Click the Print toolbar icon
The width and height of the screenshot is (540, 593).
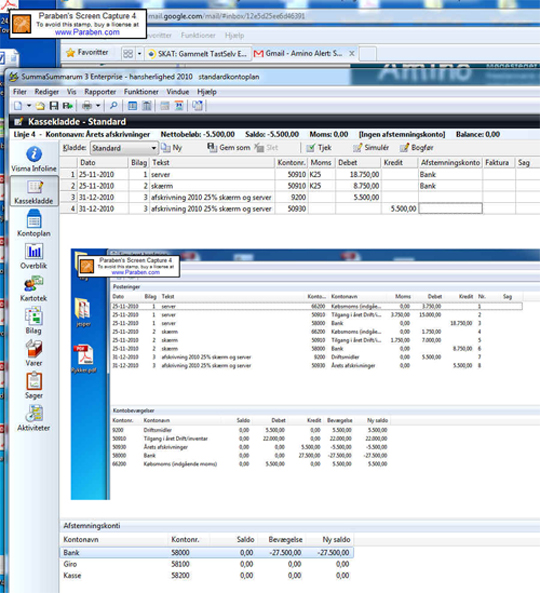pos(87,106)
